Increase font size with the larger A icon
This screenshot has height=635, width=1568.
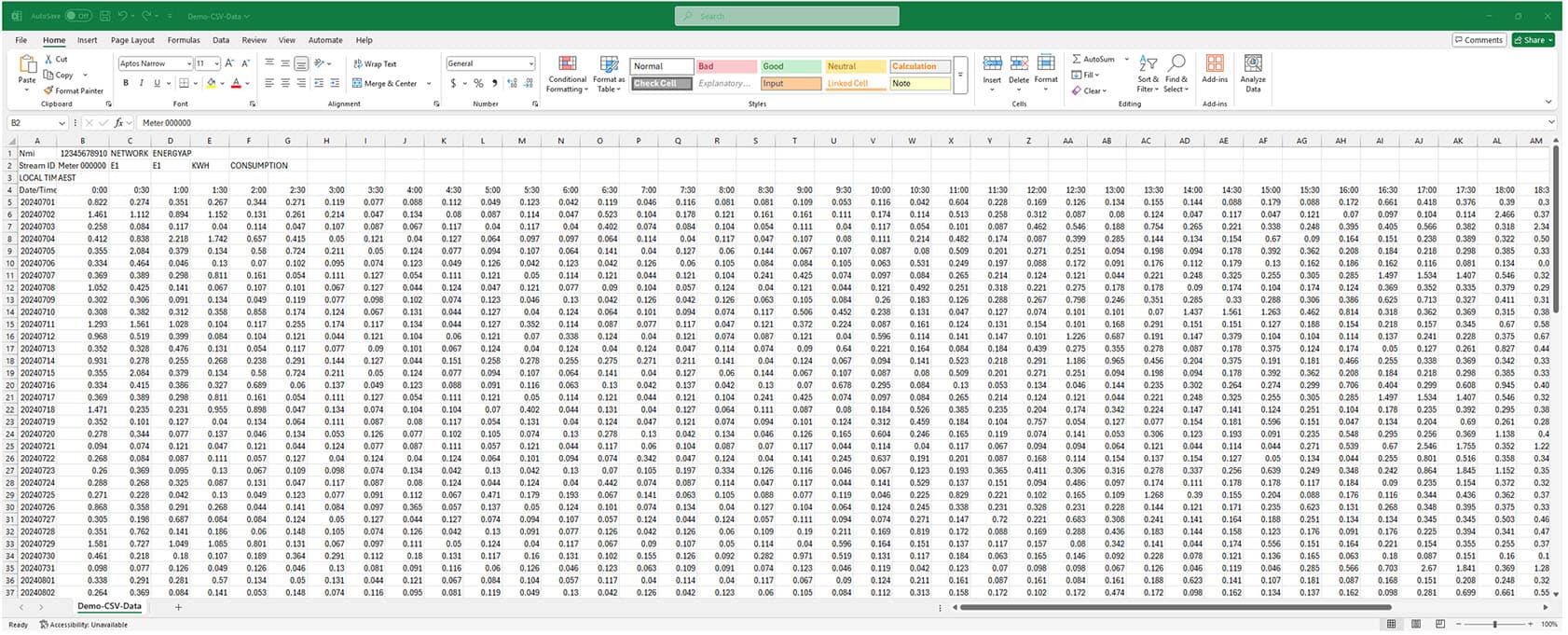(230, 63)
